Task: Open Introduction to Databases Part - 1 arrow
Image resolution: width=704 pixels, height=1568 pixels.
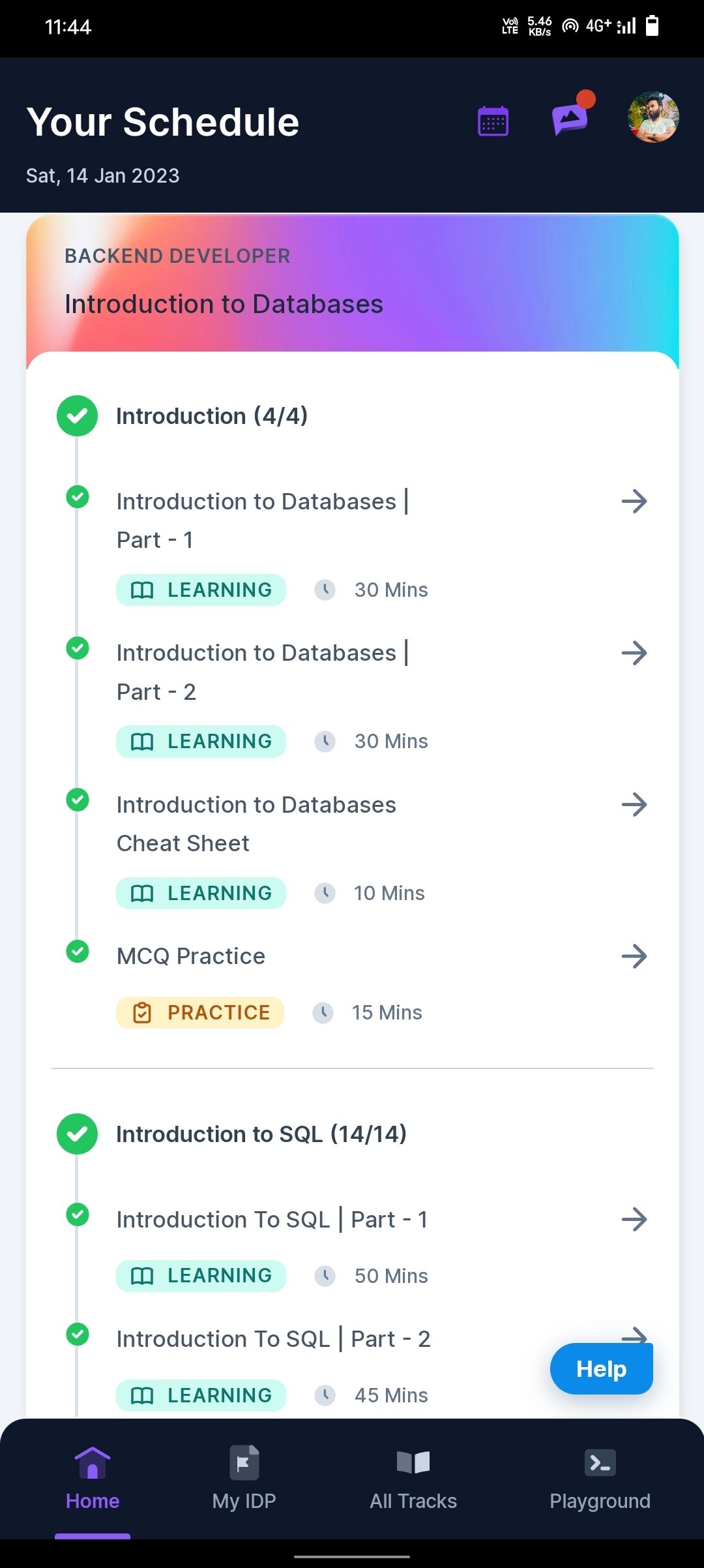Action: tap(634, 502)
